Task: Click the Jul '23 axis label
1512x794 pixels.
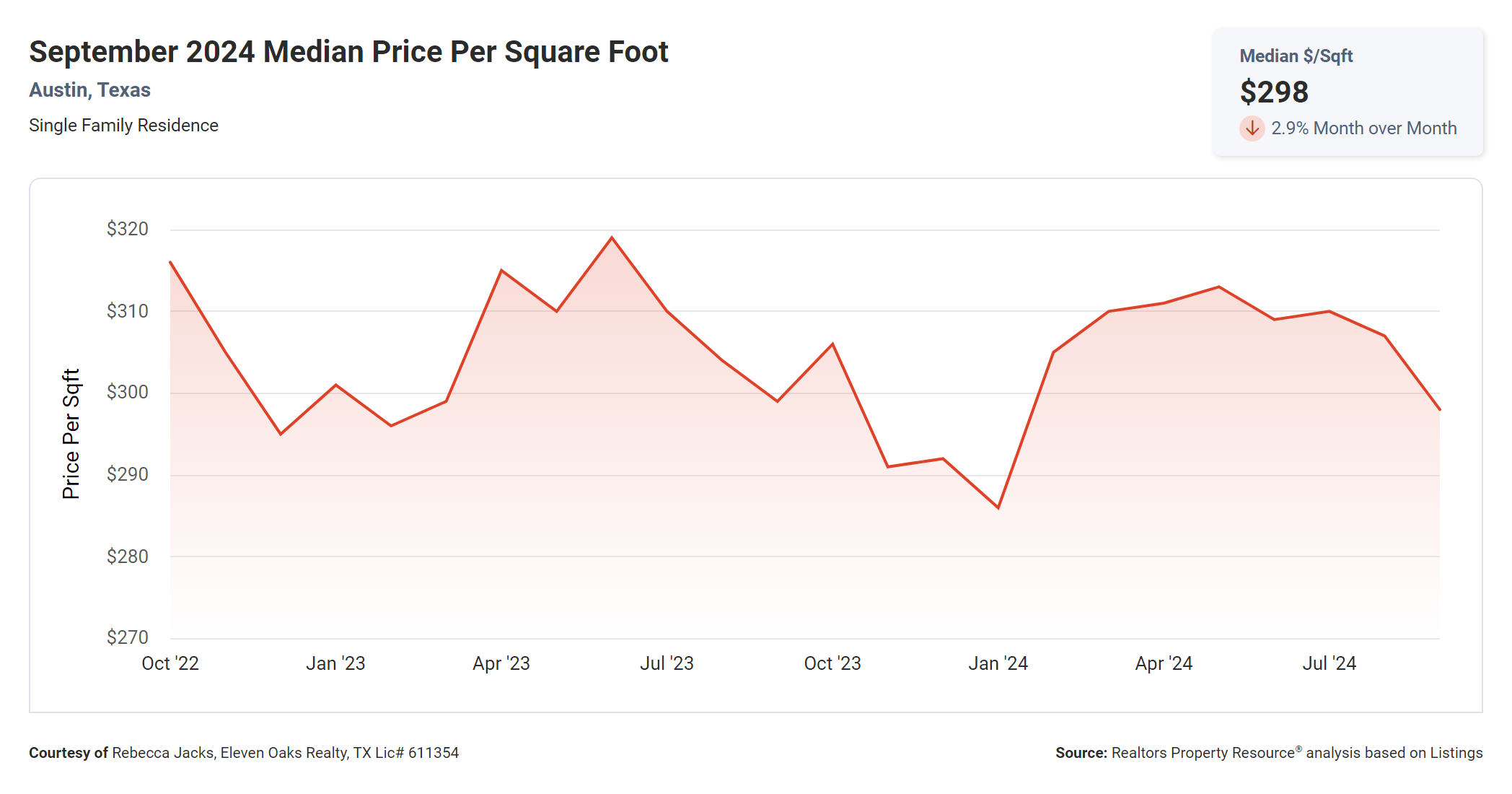Action: click(x=667, y=663)
